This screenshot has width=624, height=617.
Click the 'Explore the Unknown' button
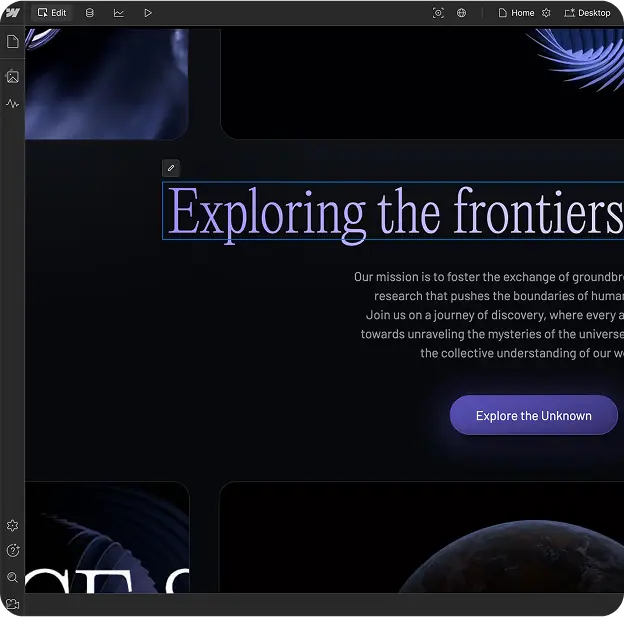[534, 415]
